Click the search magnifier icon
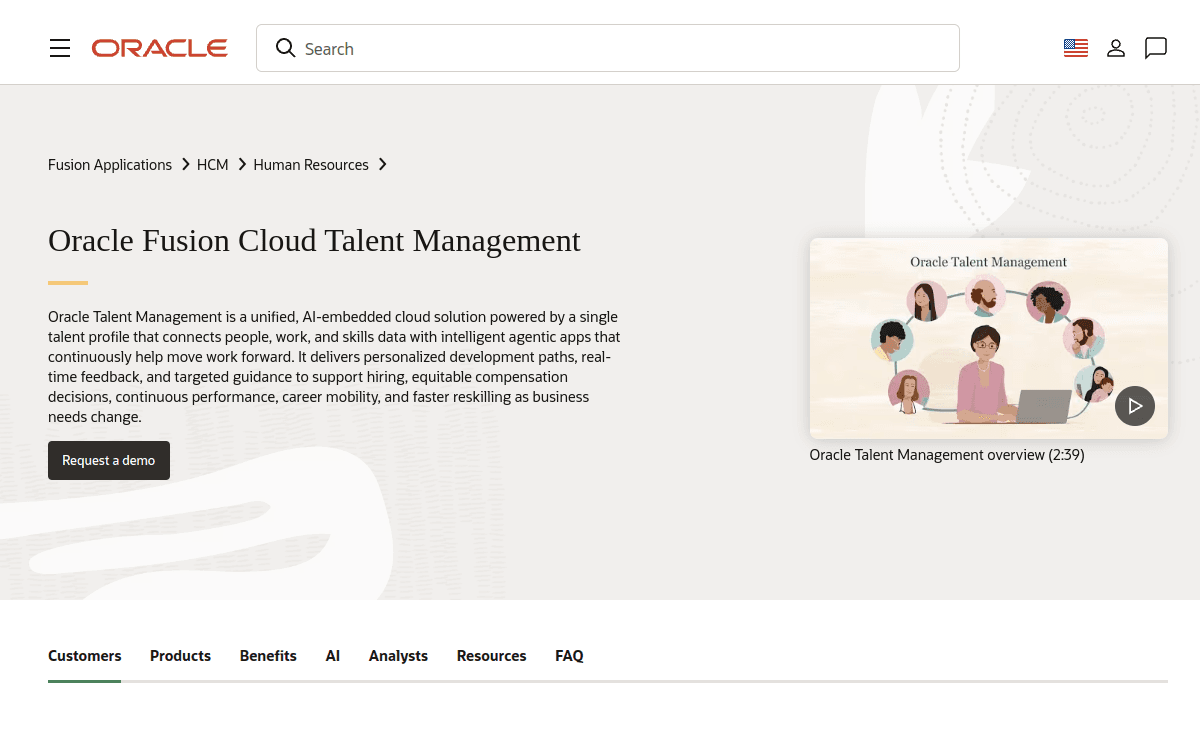 point(286,48)
